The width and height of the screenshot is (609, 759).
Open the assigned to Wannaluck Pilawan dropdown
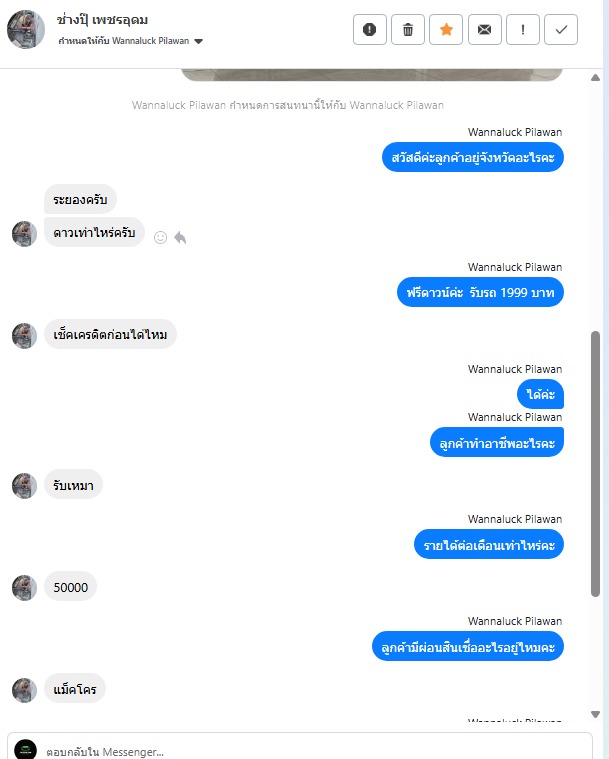[131, 41]
